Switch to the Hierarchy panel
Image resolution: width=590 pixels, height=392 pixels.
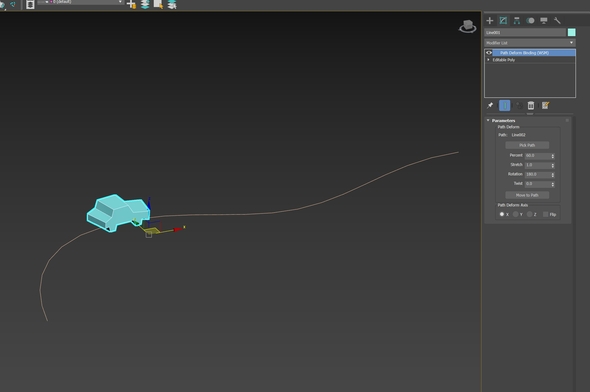[x=517, y=21]
